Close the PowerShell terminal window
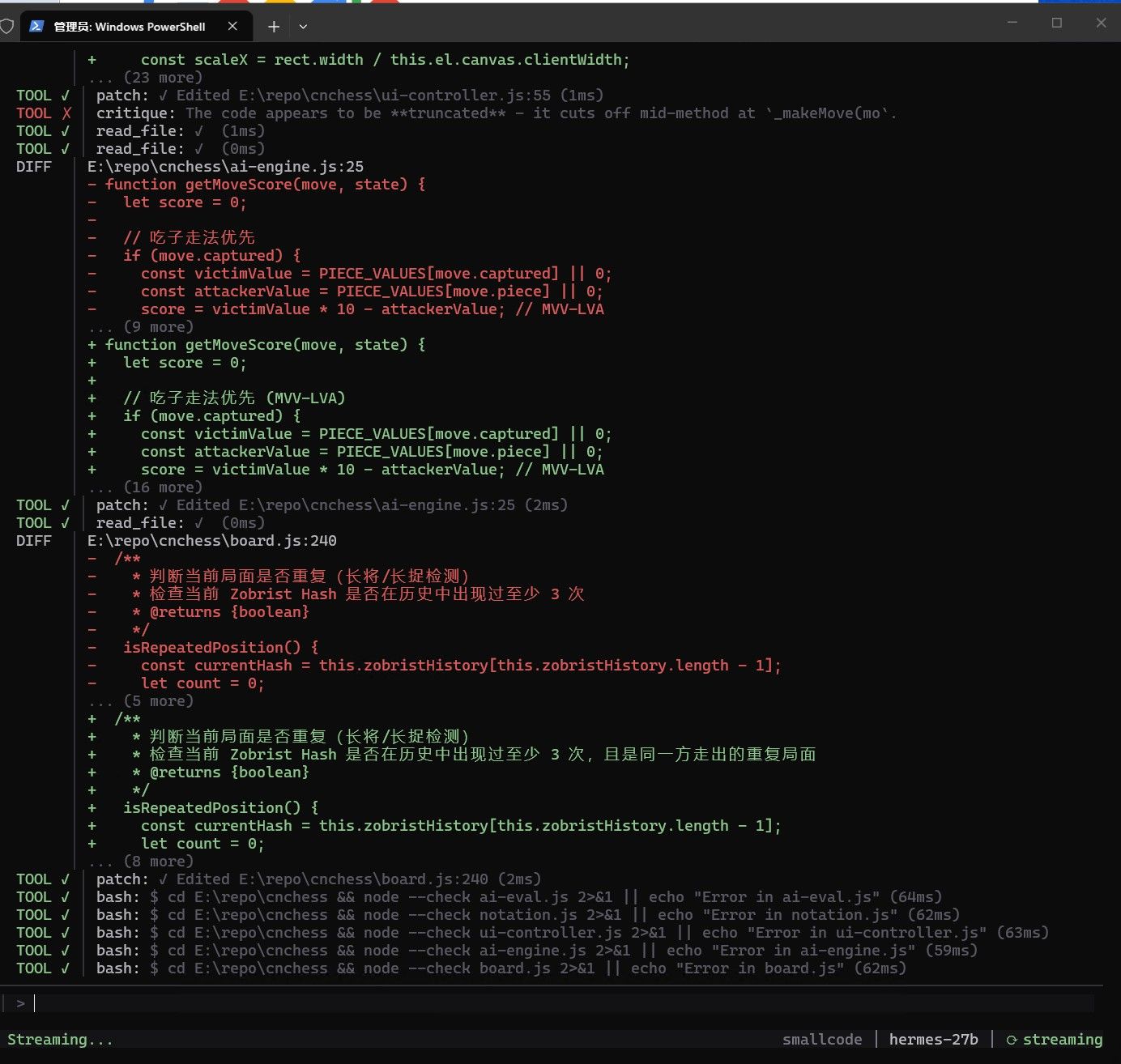This screenshot has width=1121, height=1064. (x=1101, y=23)
